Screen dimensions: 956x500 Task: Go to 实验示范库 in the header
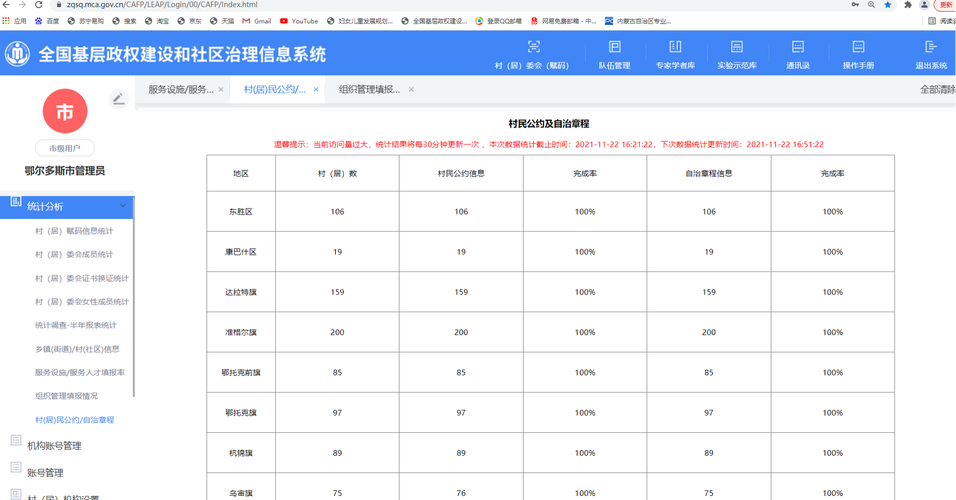click(736, 54)
